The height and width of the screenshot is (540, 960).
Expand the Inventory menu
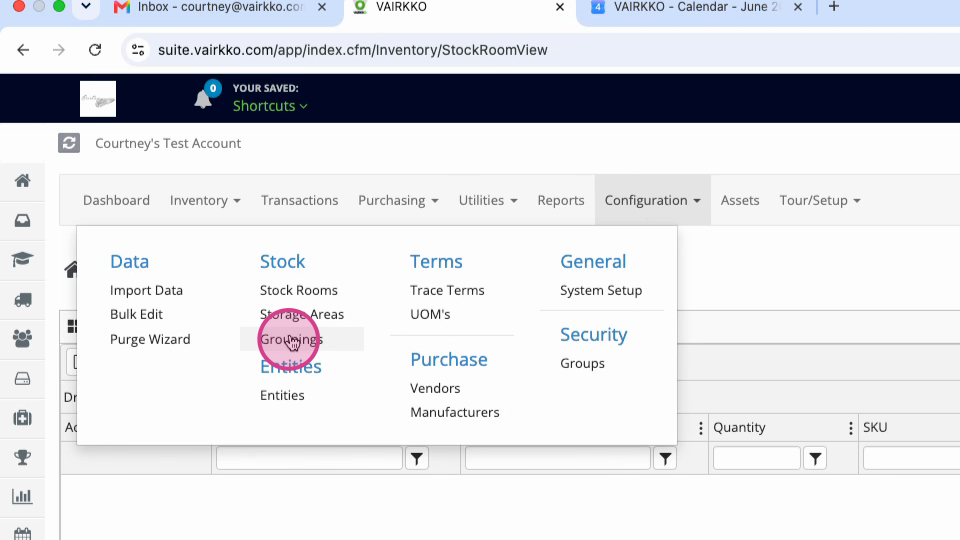tap(205, 201)
